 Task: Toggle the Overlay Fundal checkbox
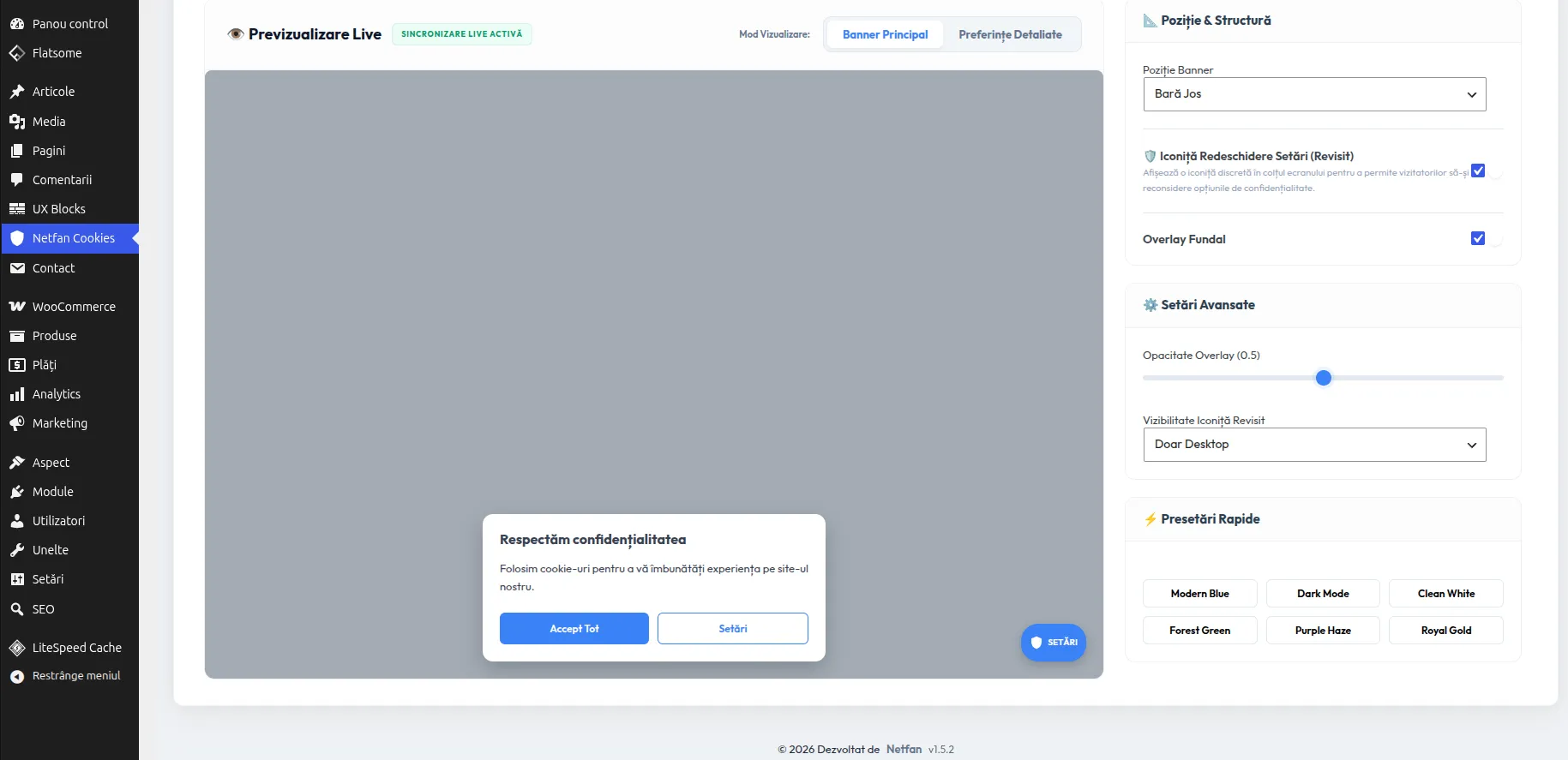1478,238
